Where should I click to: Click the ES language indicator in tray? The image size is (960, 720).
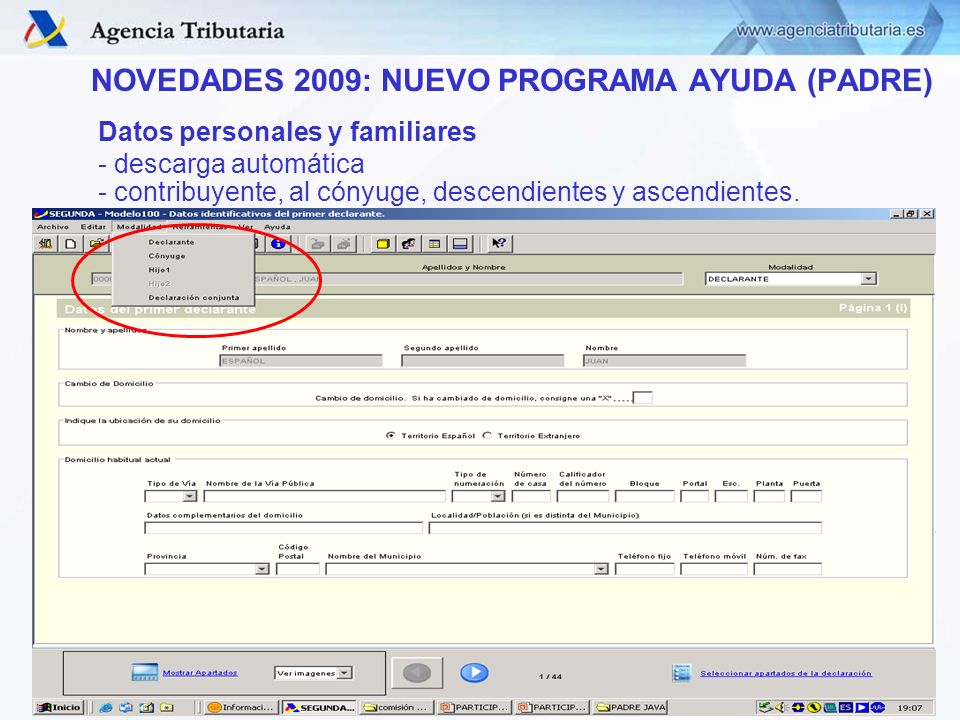click(846, 707)
